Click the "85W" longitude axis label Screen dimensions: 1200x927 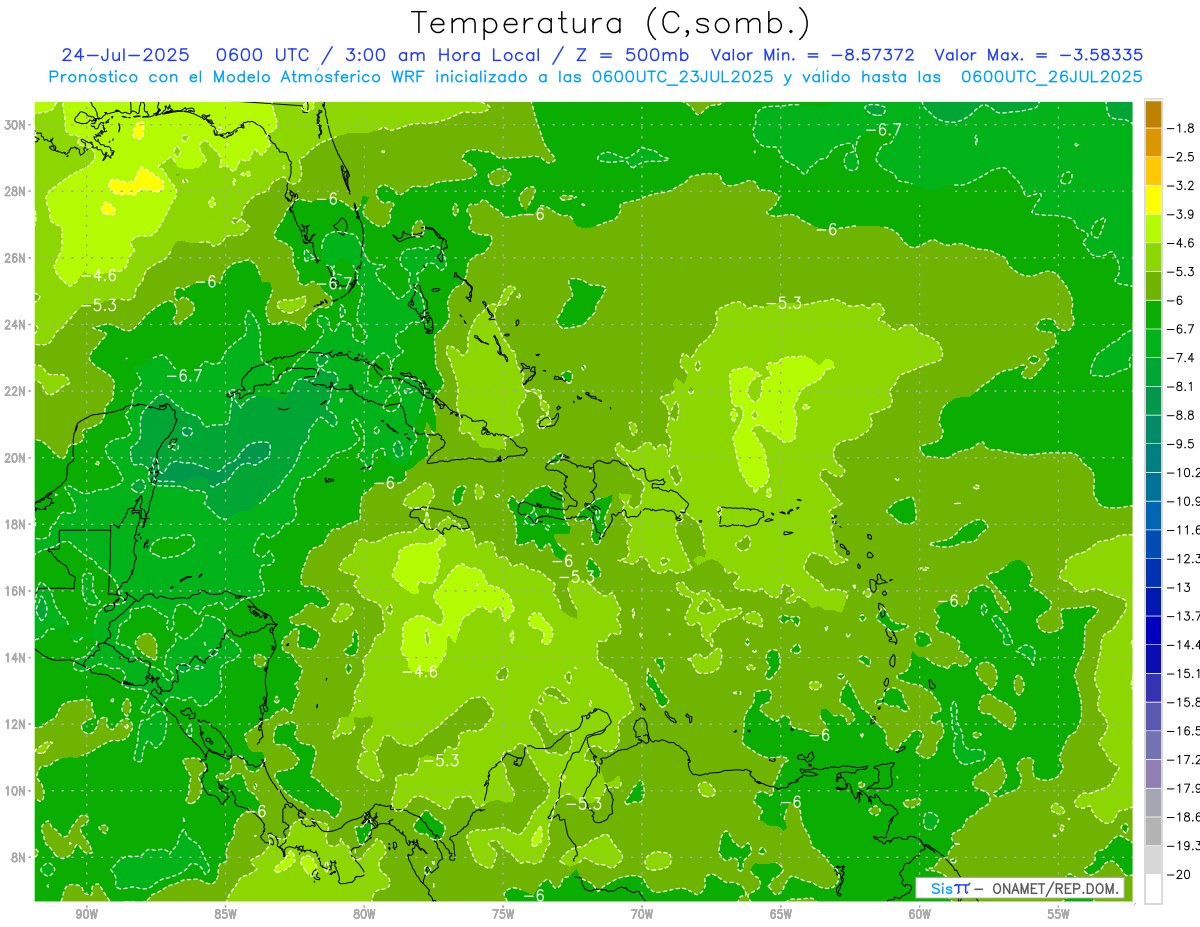pyautogui.click(x=226, y=914)
